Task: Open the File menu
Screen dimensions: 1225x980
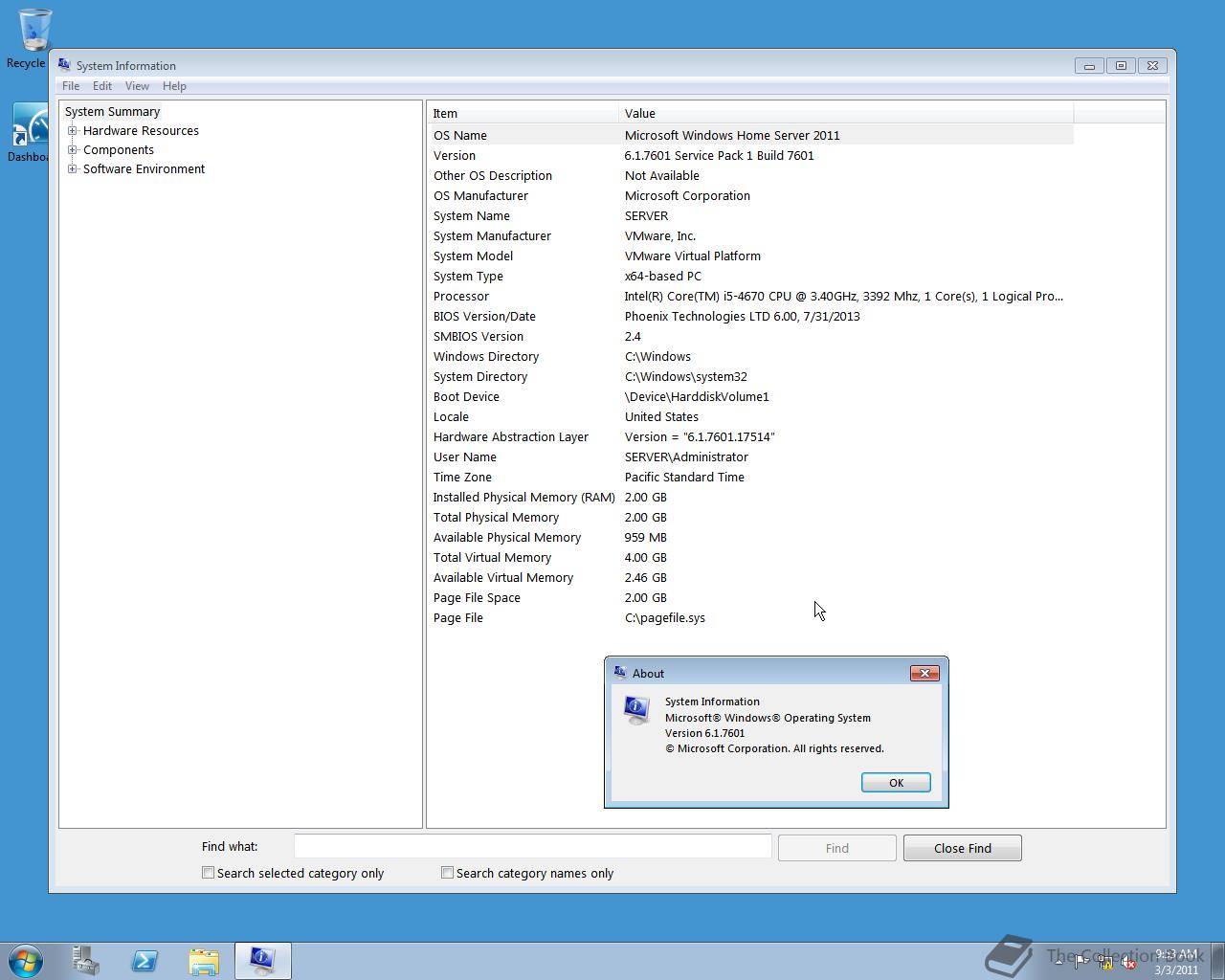Action: [71, 86]
